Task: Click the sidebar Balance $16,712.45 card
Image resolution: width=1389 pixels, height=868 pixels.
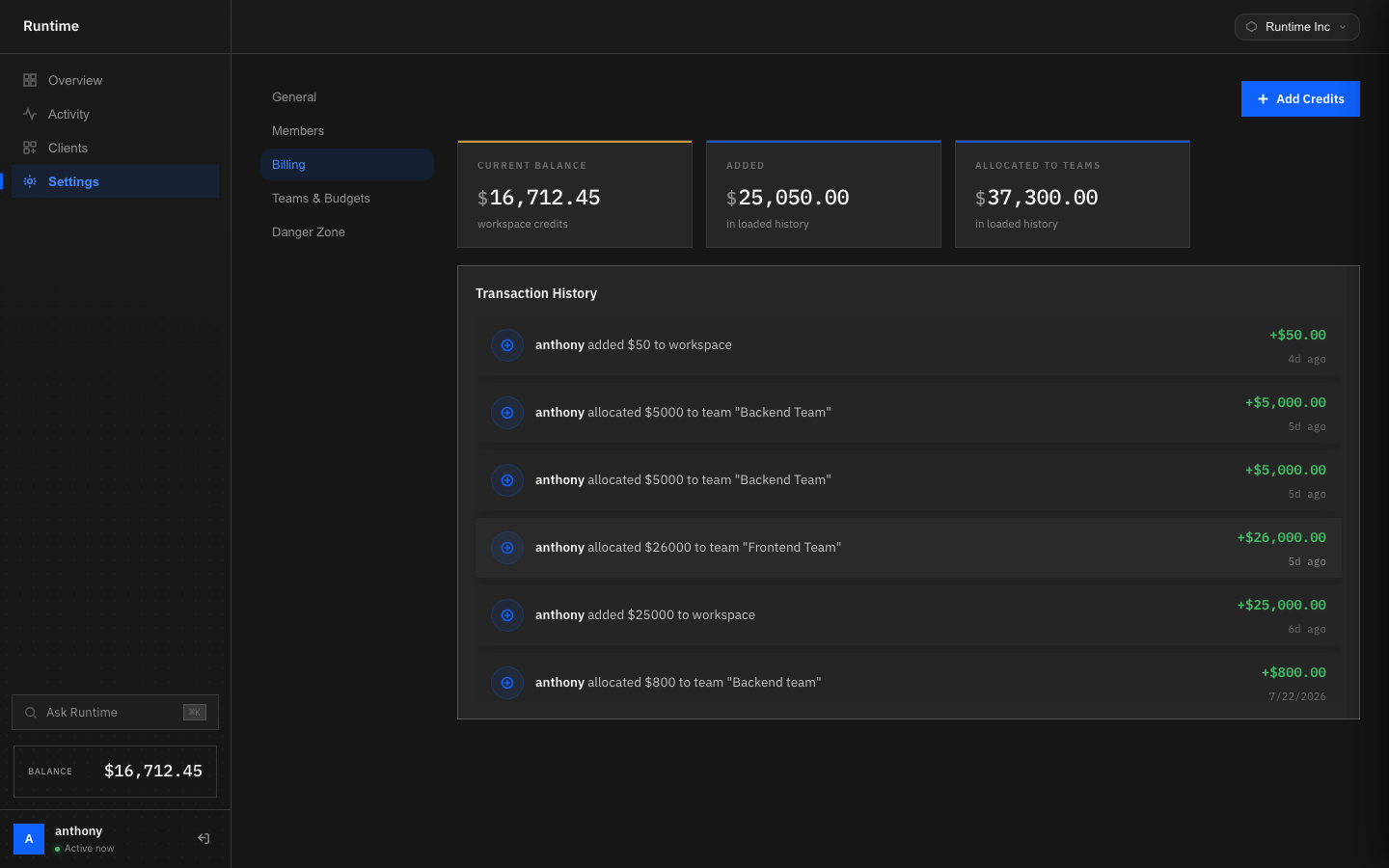Action: [115, 772]
